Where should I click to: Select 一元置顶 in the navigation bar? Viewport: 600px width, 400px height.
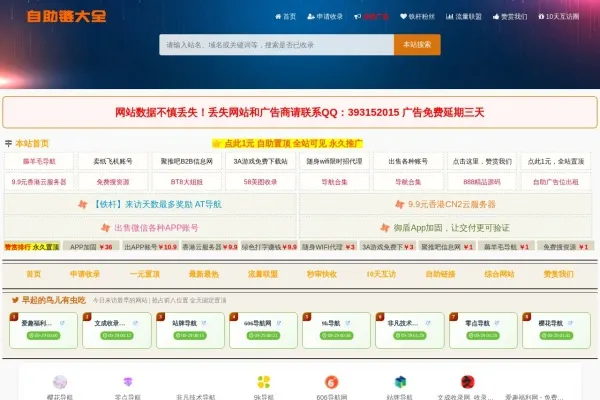145,274
